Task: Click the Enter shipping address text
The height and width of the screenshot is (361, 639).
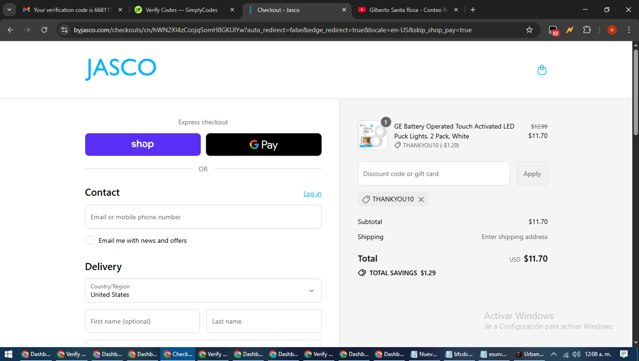Action: (x=514, y=237)
